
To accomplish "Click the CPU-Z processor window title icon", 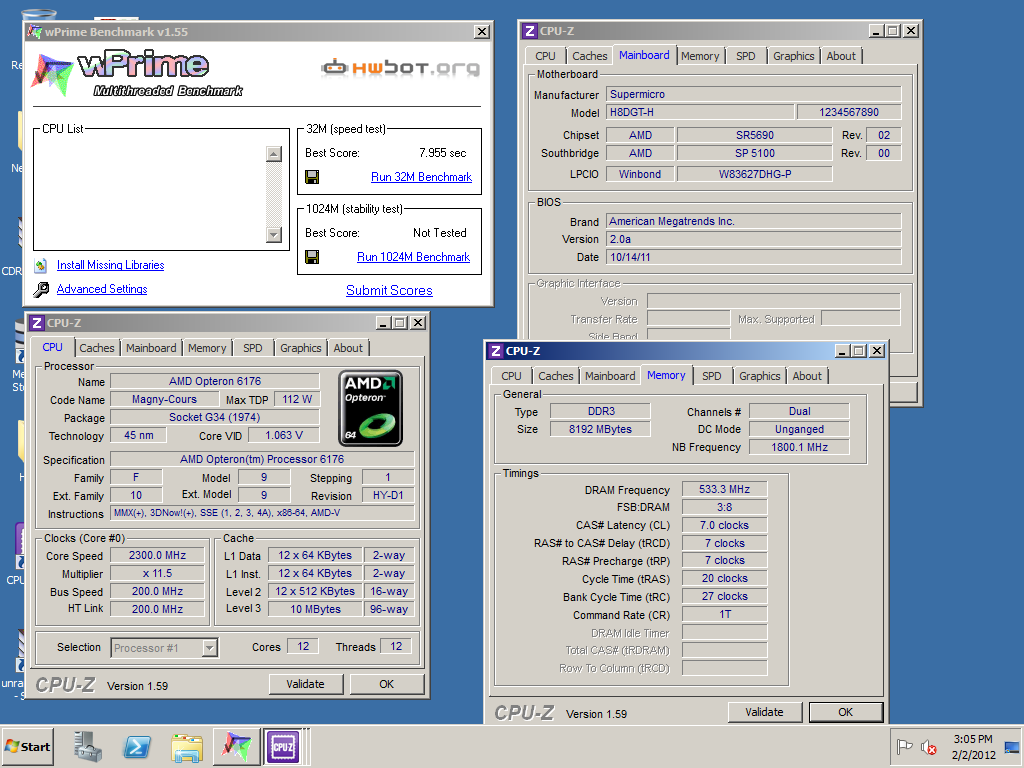I will pos(37,323).
